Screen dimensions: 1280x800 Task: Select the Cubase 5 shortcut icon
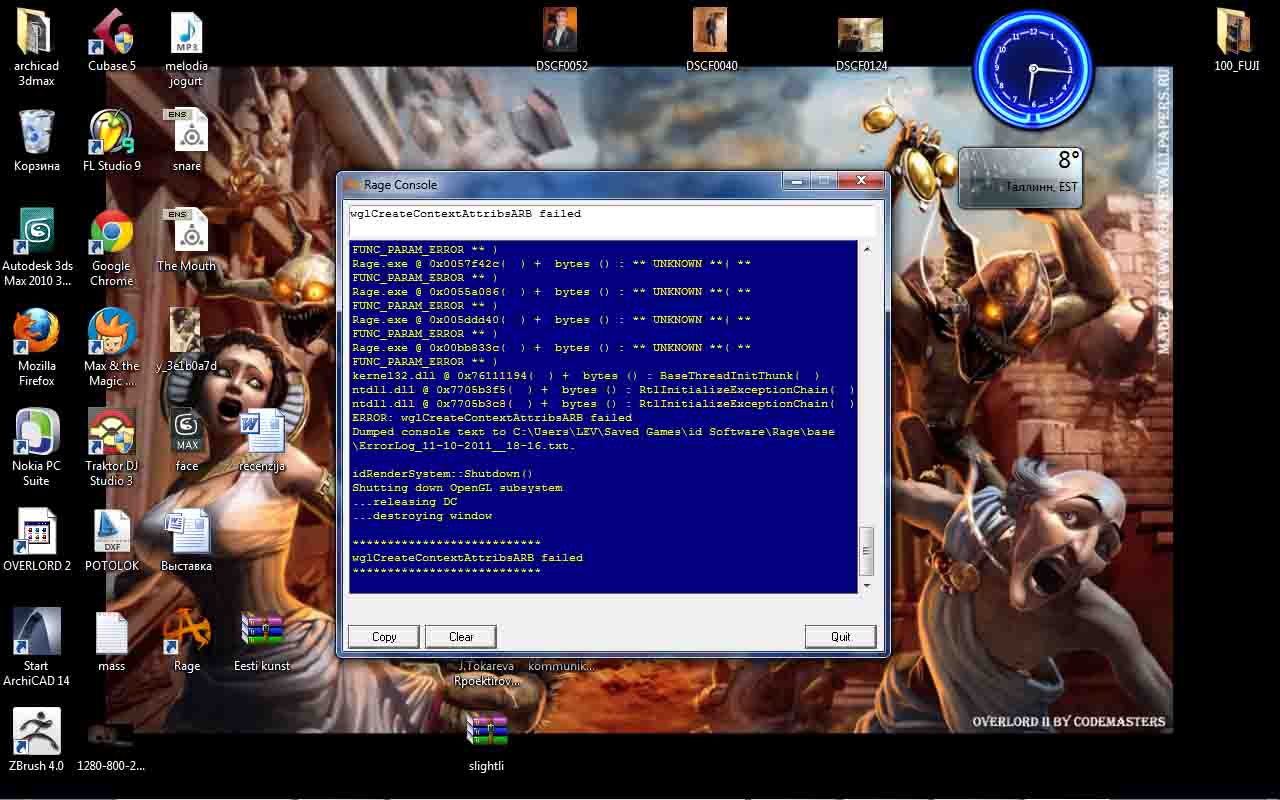pyautogui.click(x=112, y=33)
